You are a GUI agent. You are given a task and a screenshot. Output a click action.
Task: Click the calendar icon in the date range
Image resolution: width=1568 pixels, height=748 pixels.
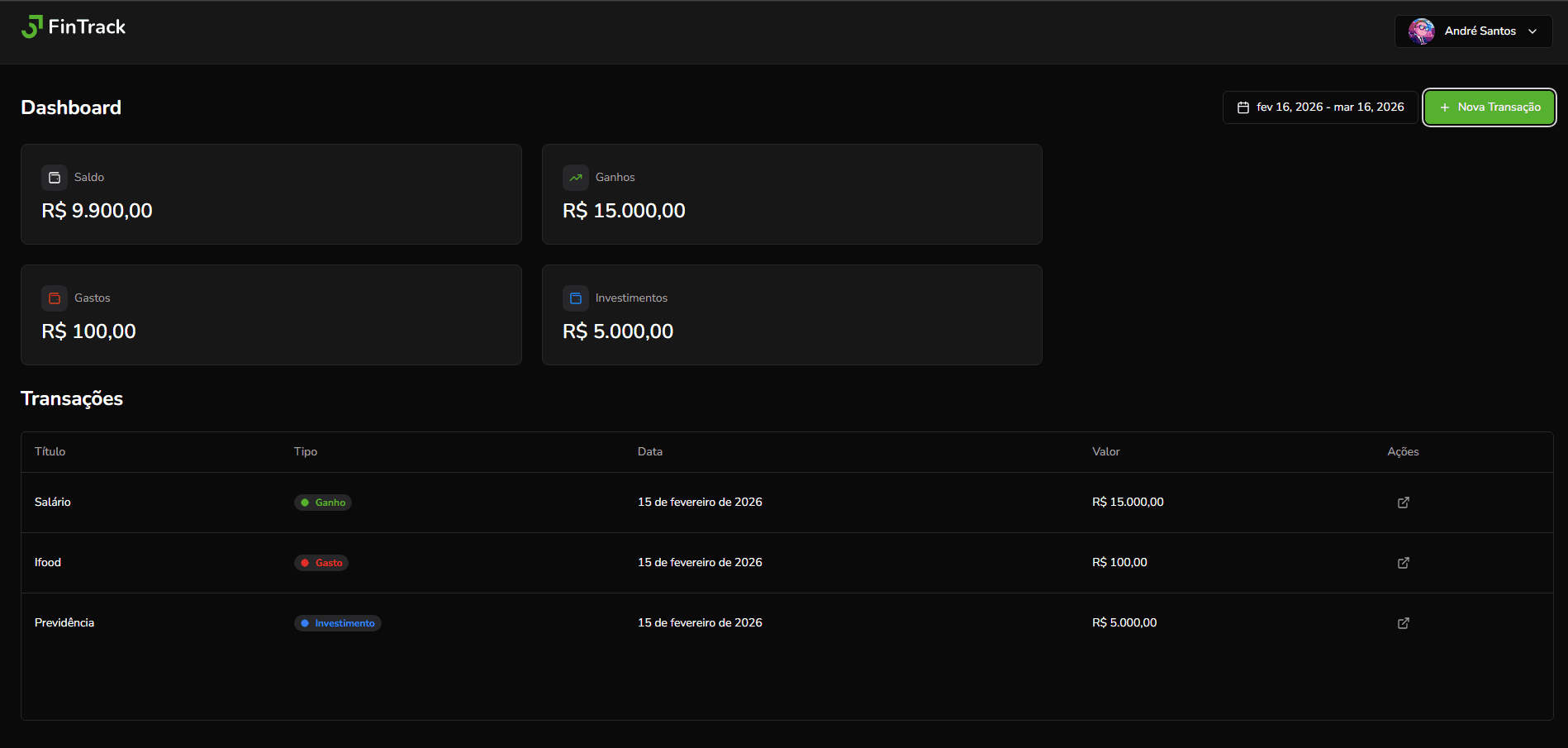tap(1243, 107)
